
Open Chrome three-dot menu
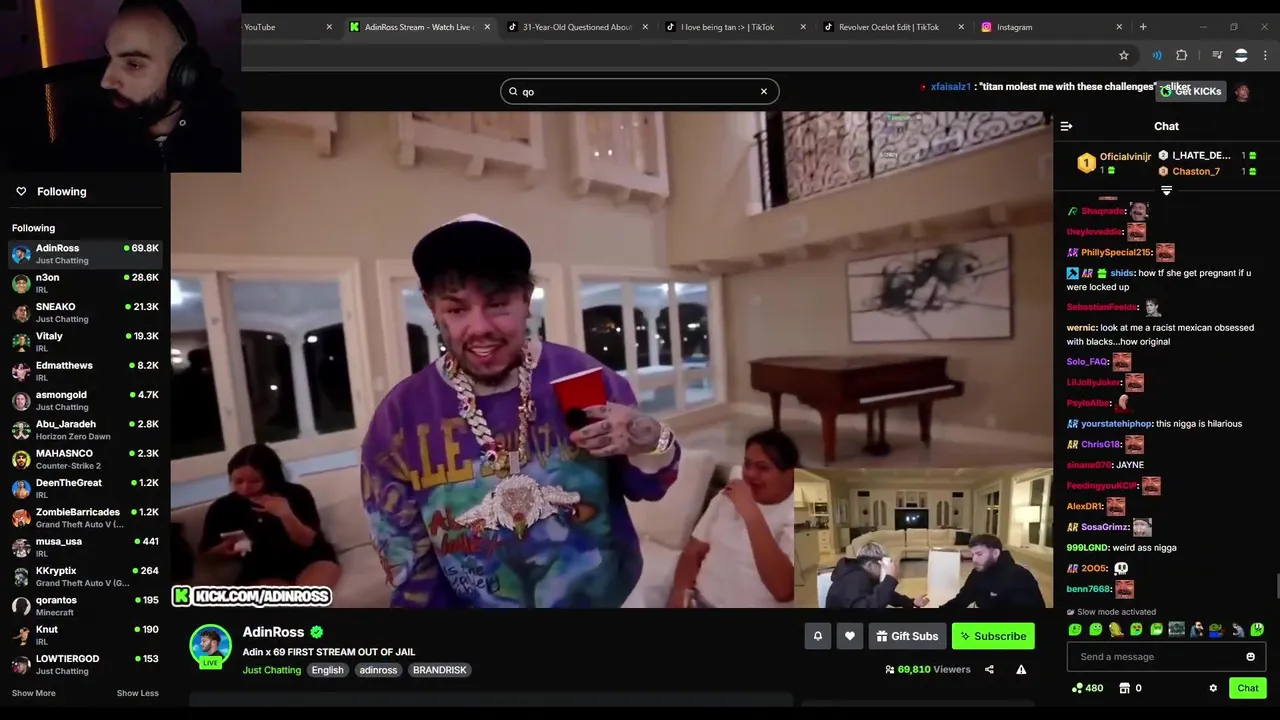click(1266, 55)
